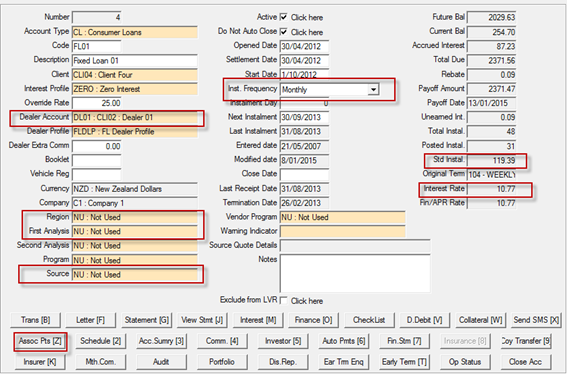Toggle the Do Not Auto Close checkbox
The height and width of the screenshot is (374, 567).
point(284,32)
